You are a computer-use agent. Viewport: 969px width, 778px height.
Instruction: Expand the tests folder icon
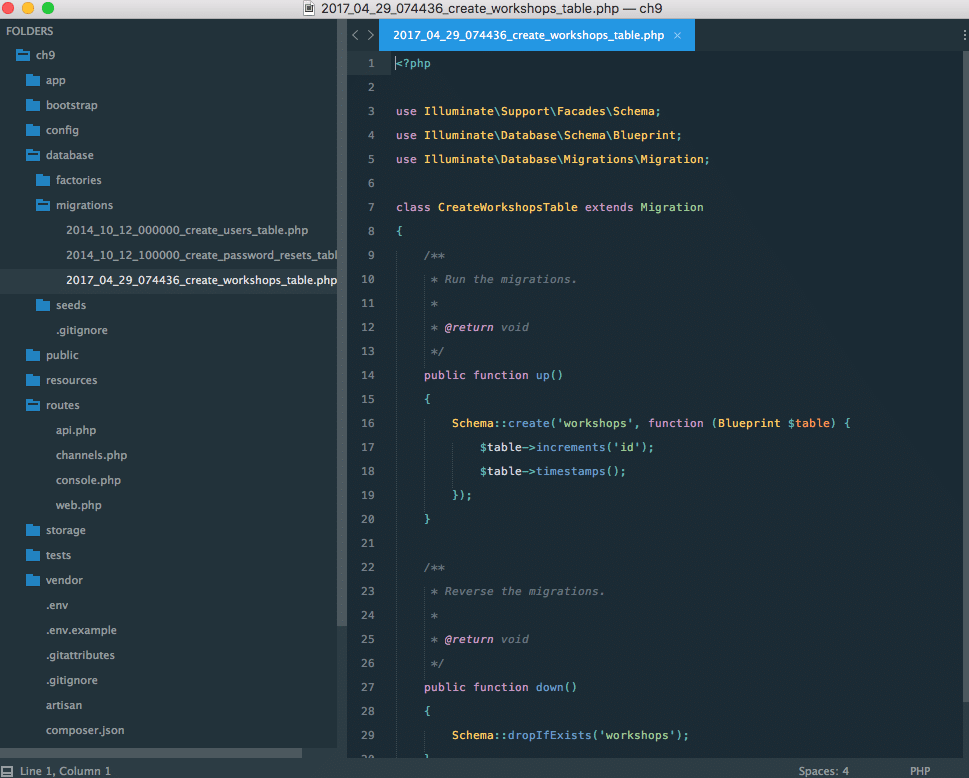pos(33,555)
